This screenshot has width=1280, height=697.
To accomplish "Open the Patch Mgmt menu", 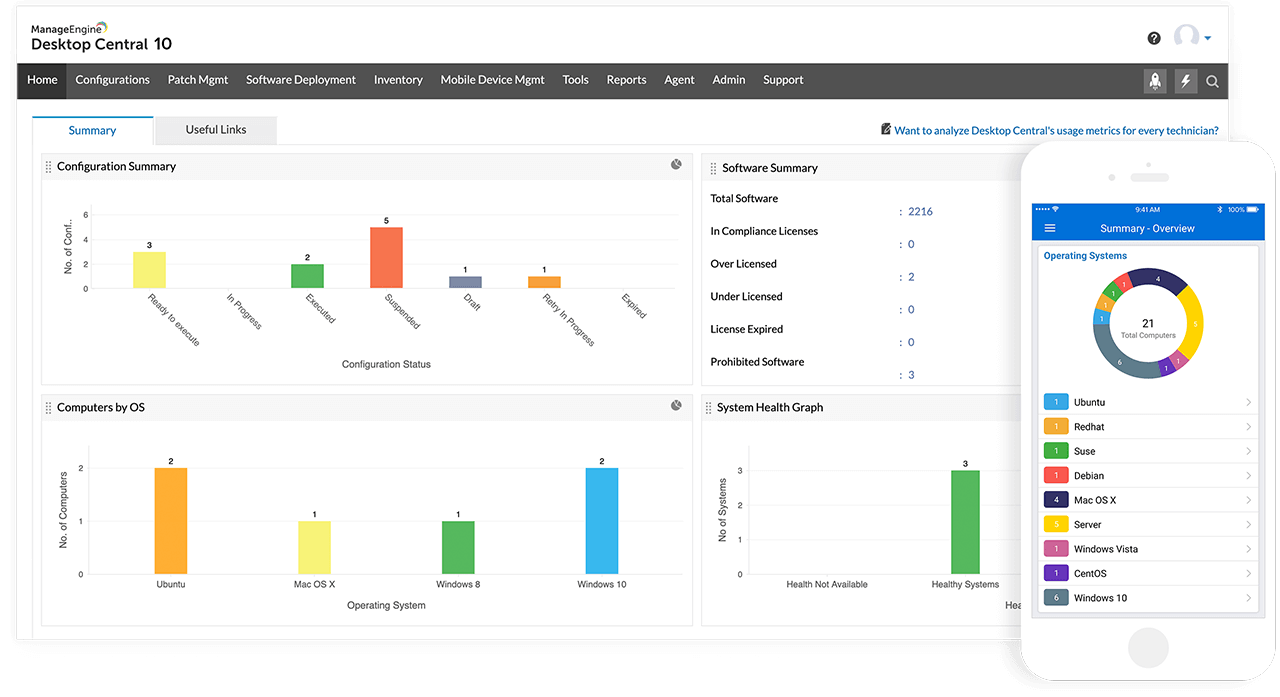I will click(198, 80).
